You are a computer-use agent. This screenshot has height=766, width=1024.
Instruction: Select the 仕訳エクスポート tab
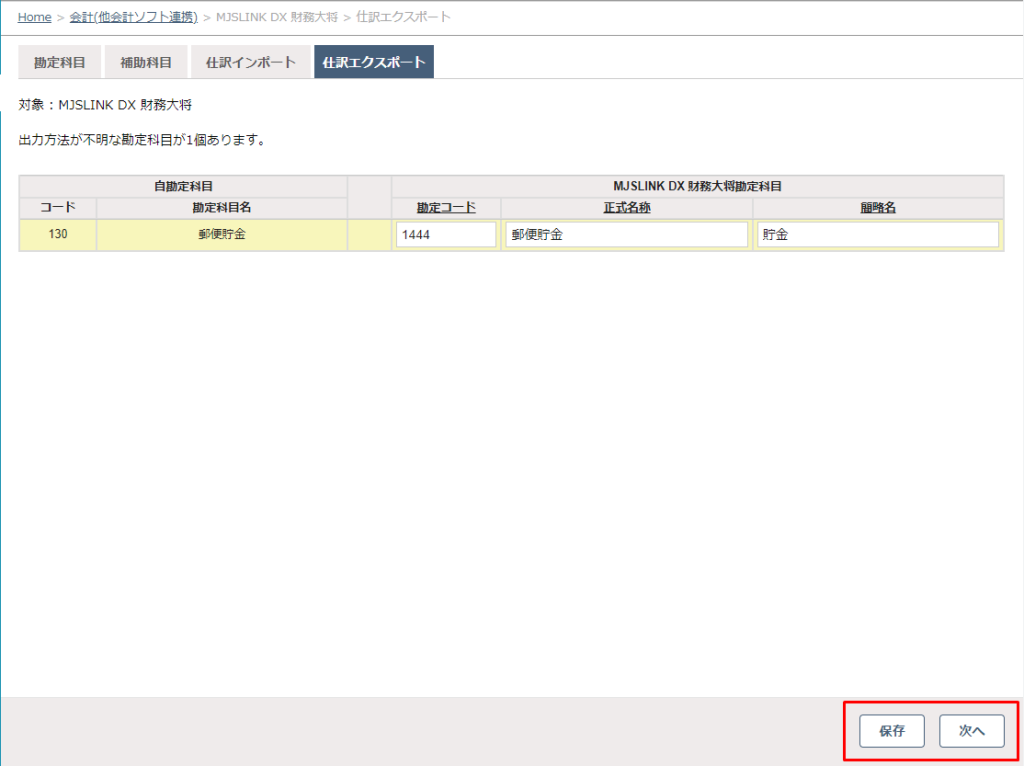(374, 62)
